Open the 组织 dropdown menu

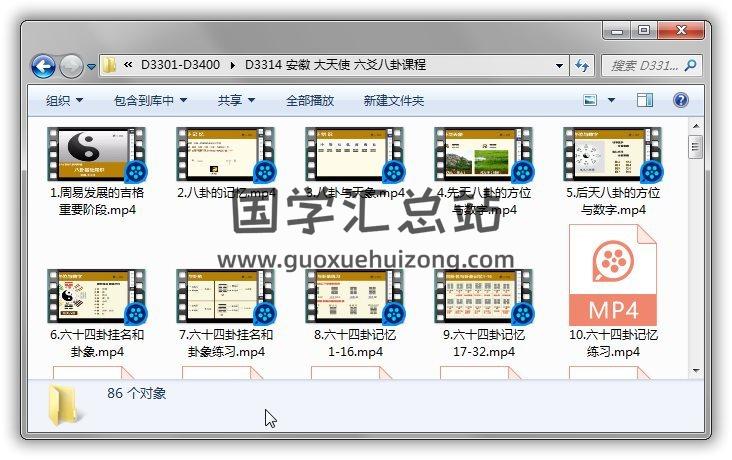click(64, 101)
